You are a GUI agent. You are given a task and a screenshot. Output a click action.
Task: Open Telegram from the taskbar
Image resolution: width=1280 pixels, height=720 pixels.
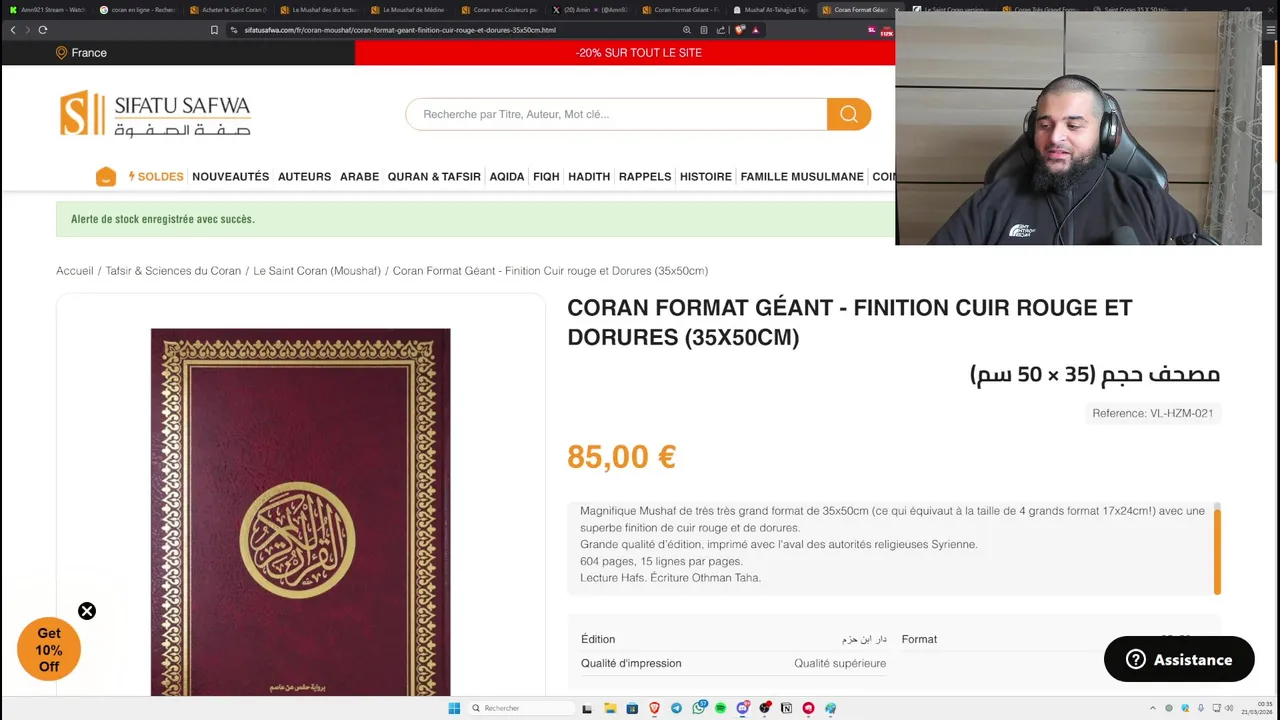coord(676,708)
